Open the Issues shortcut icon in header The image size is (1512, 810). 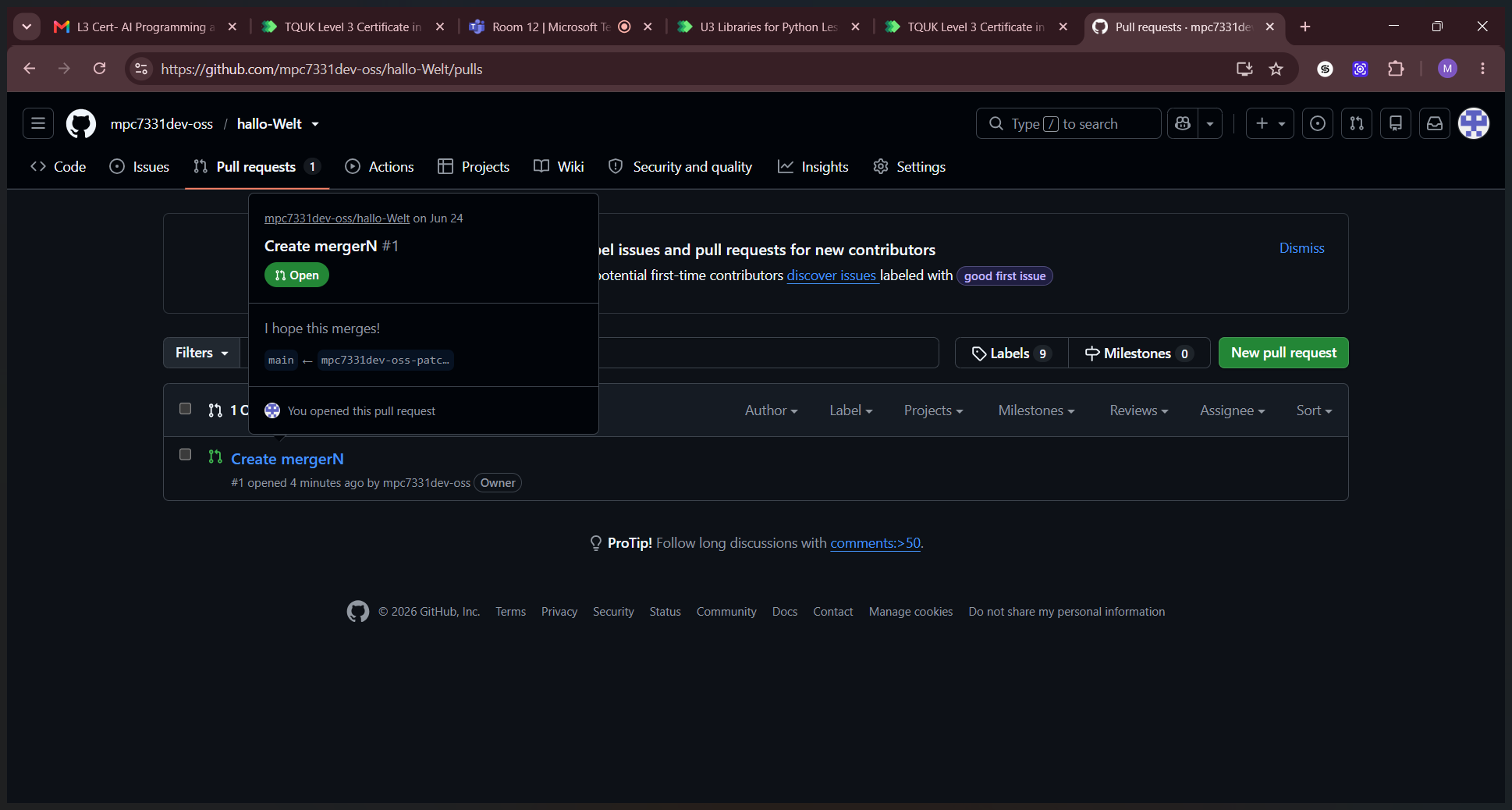1318,123
